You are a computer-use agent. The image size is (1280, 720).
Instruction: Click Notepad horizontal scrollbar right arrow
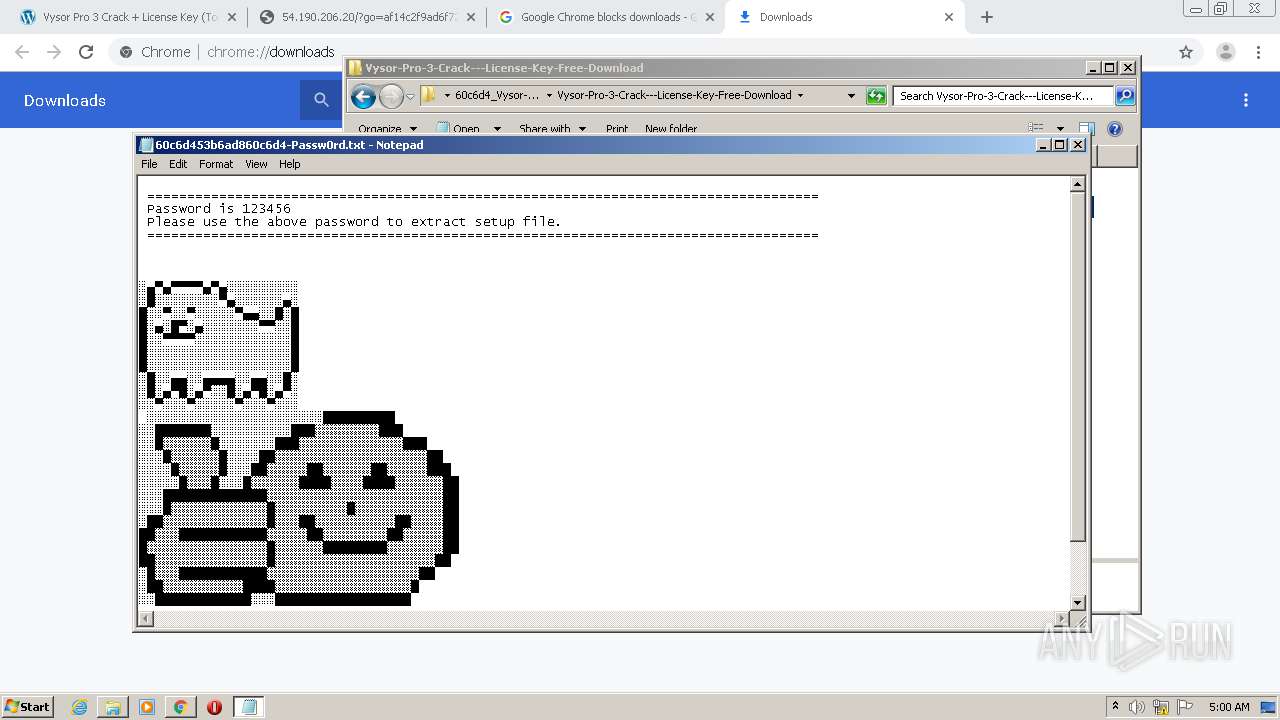click(1062, 619)
